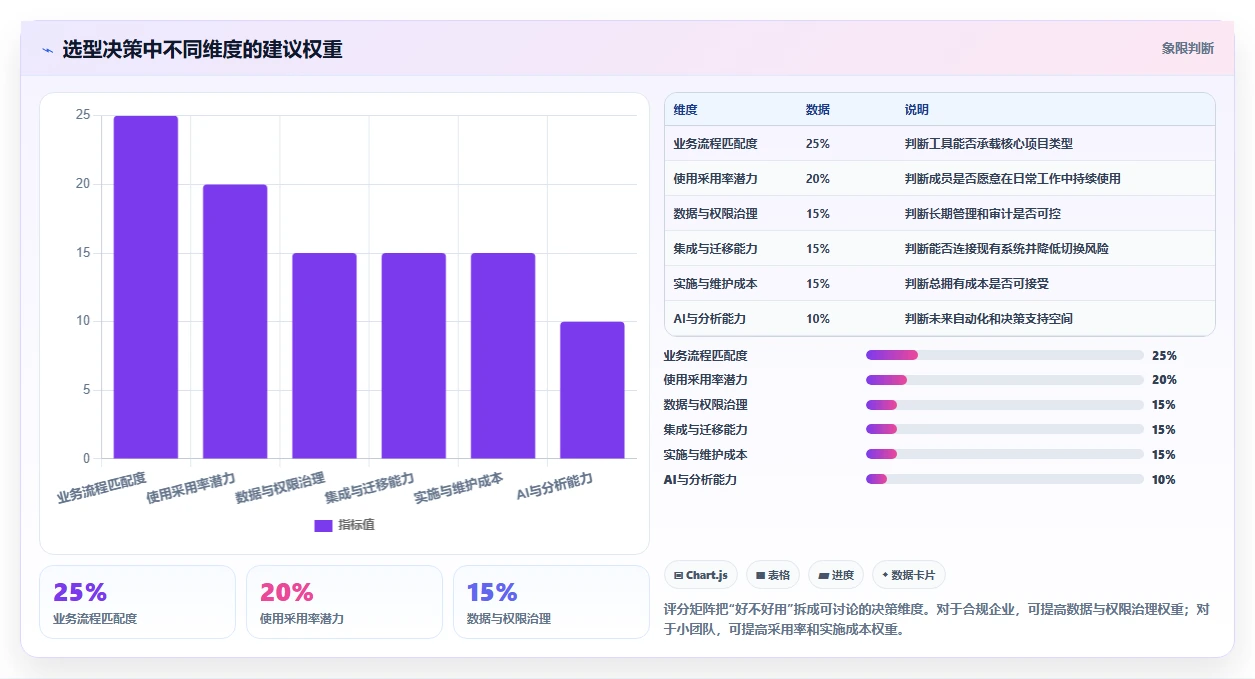Image resolution: width=1255 pixels, height=679 pixels.
Task: Click the 象限判断 label in header
Action: pyautogui.click(x=1188, y=48)
